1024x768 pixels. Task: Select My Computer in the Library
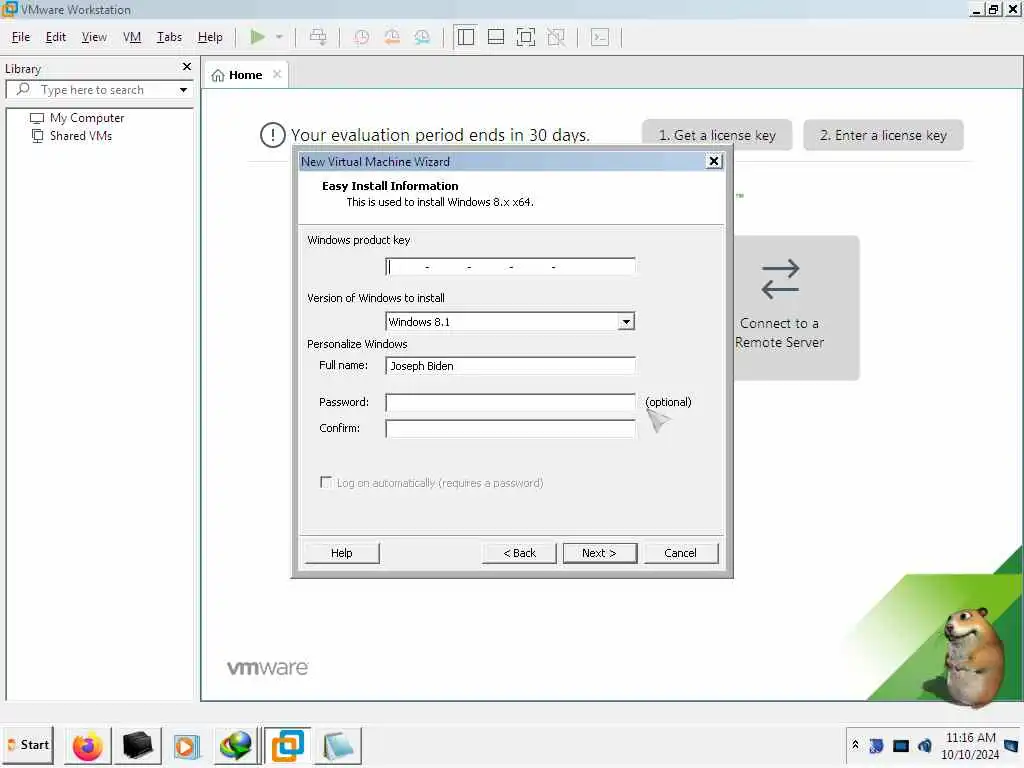coord(86,118)
